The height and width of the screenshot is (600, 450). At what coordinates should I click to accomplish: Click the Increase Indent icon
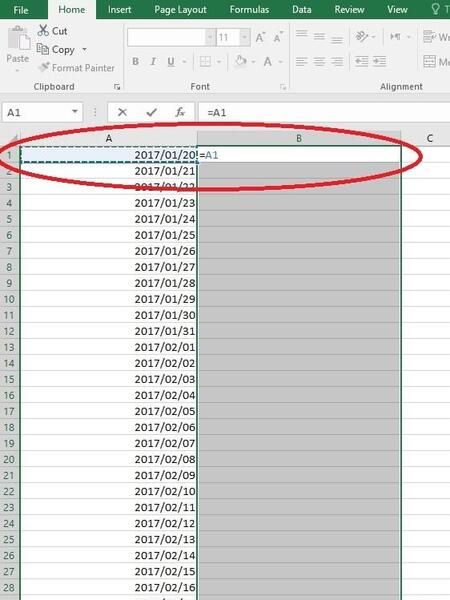pos(380,61)
